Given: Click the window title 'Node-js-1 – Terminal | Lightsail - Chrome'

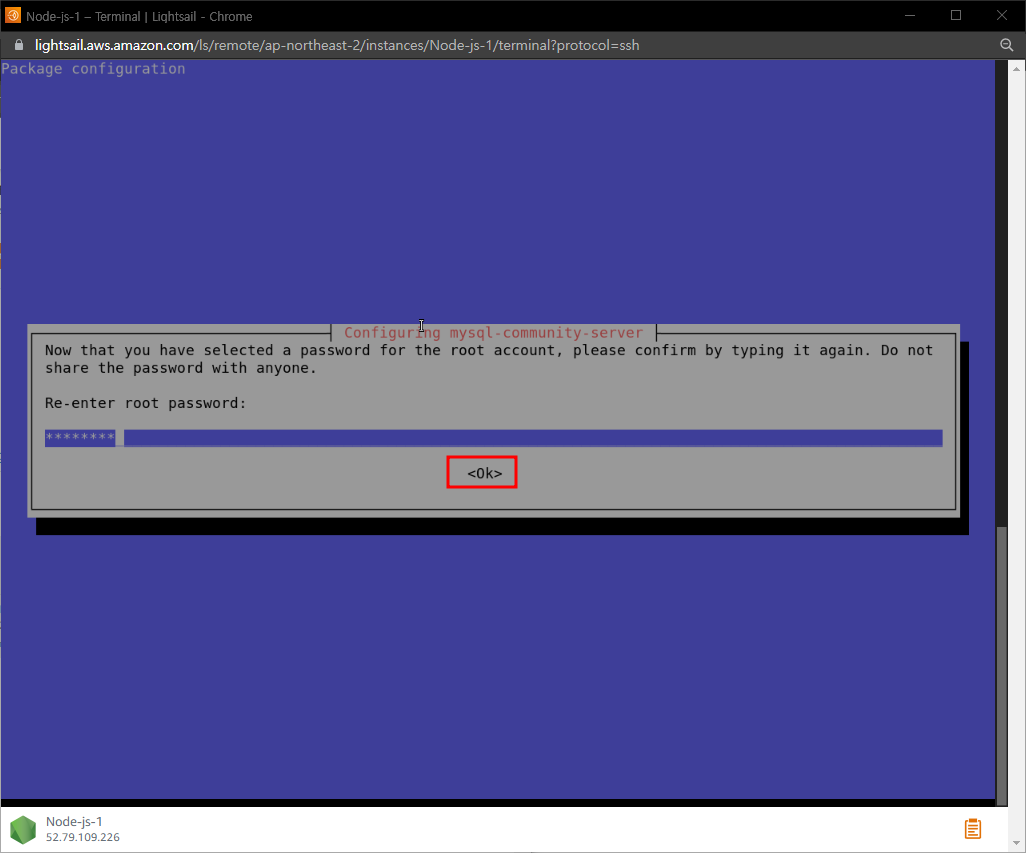Looking at the screenshot, I should click(x=139, y=16).
